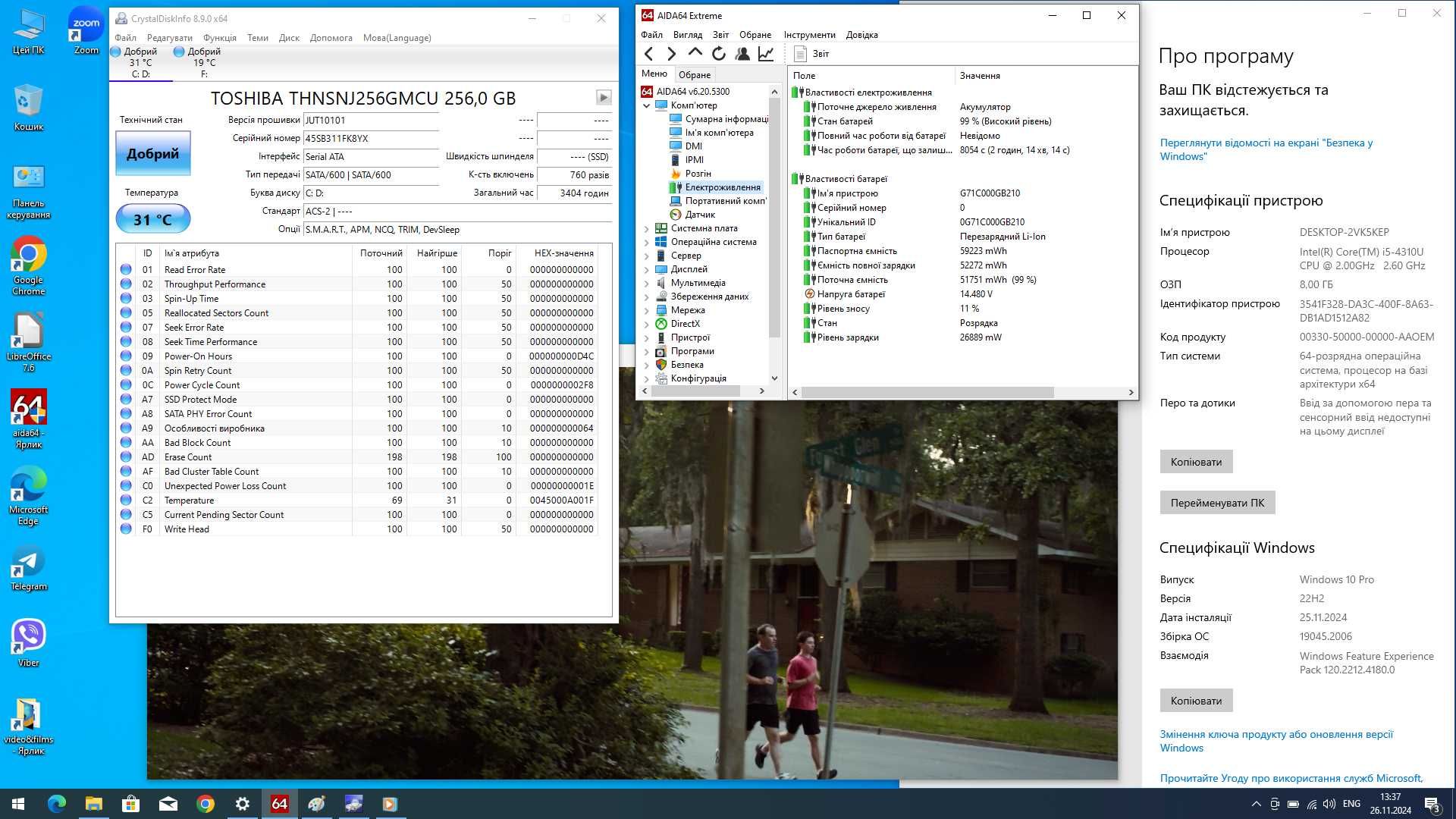The width and height of the screenshot is (1456, 819).
Task: Open File Explorer from taskbar
Action: tap(93, 804)
